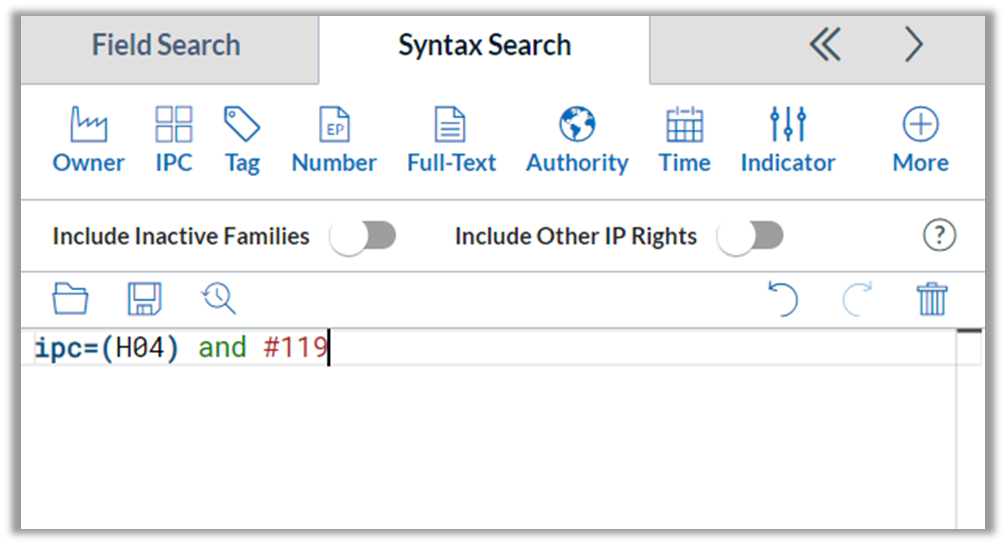Toggle Include Inactive Families switch
The width and height of the screenshot is (1006, 545).
click(363, 236)
